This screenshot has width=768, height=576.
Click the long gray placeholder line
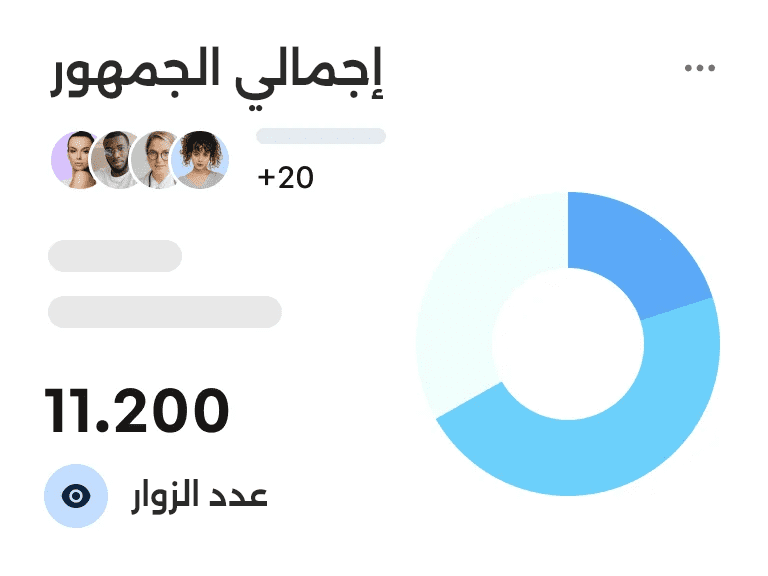click(x=165, y=312)
